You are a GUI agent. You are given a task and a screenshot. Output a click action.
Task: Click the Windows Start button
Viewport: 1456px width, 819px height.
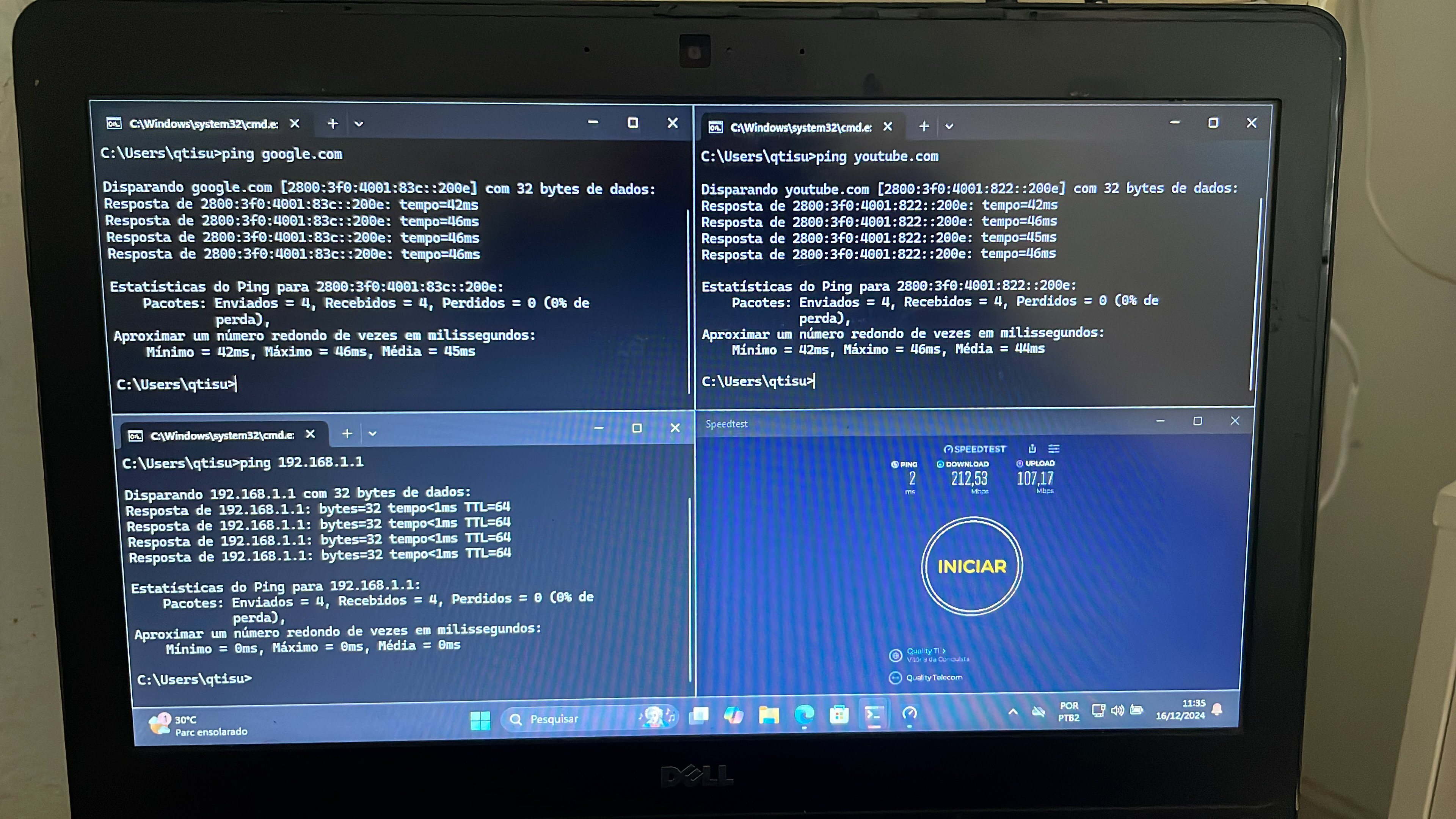(x=480, y=720)
